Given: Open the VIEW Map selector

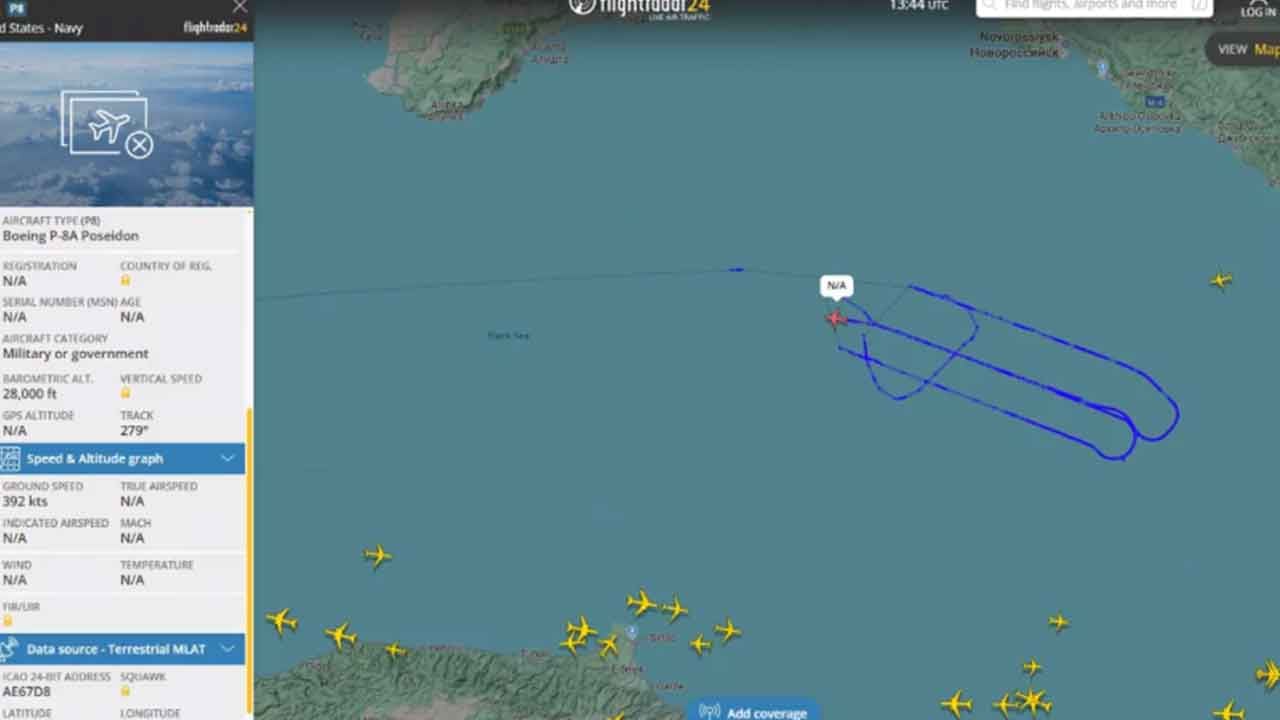Looking at the screenshot, I should tap(1244, 49).
